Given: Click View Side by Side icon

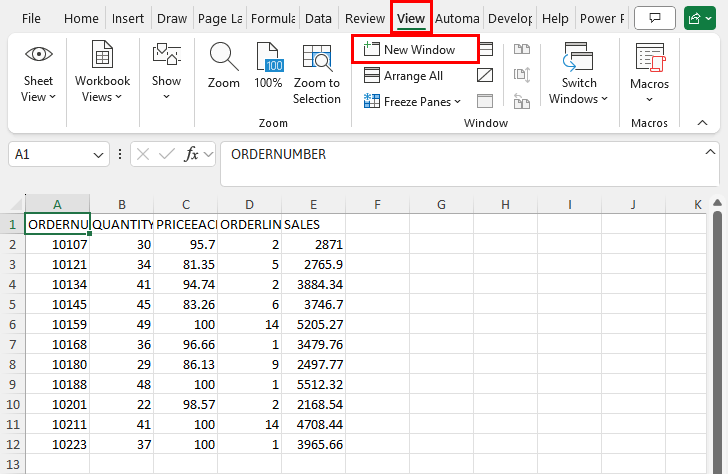Looking at the screenshot, I should [x=522, y=49].
